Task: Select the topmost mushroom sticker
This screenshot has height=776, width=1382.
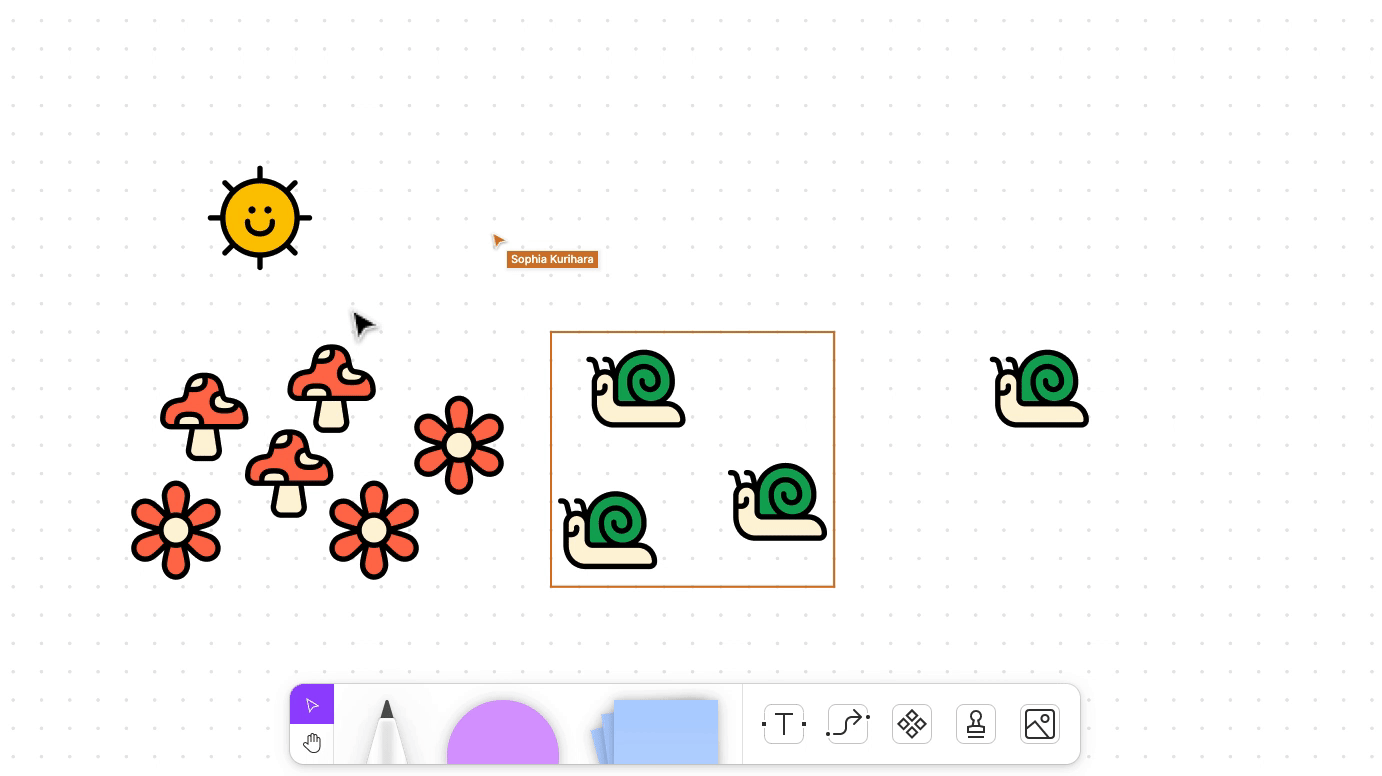Action: pyautogui.click(x=331, y=389)
